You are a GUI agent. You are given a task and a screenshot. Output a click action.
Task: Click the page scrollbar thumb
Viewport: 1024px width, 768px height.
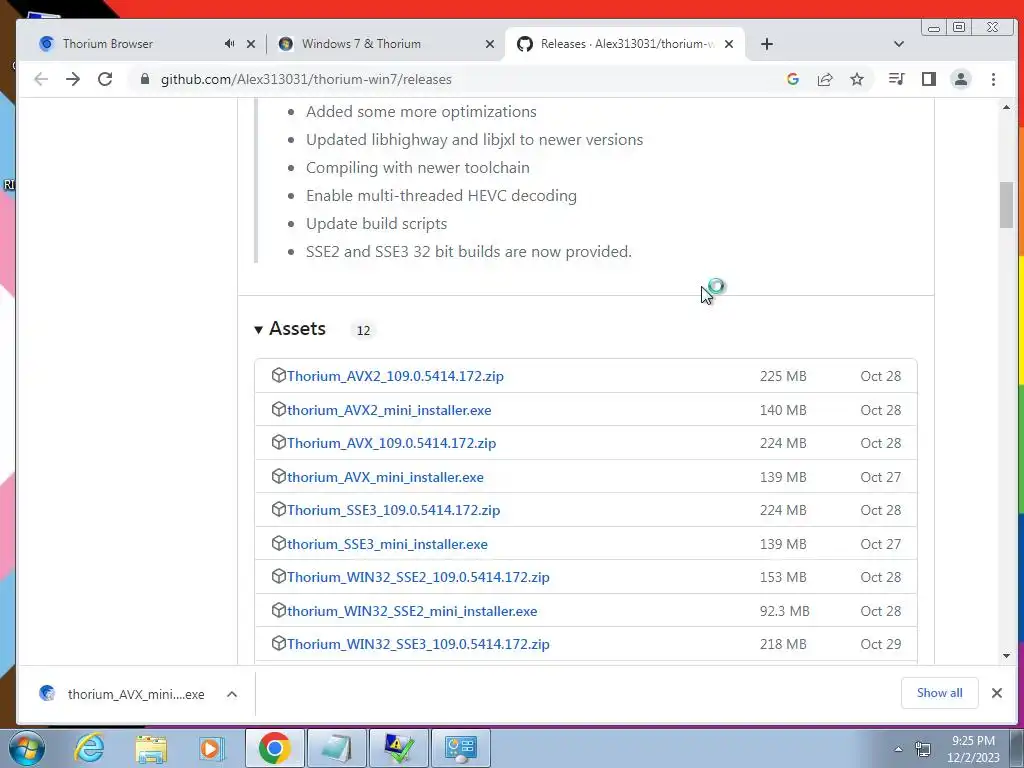click(1006, 204)
